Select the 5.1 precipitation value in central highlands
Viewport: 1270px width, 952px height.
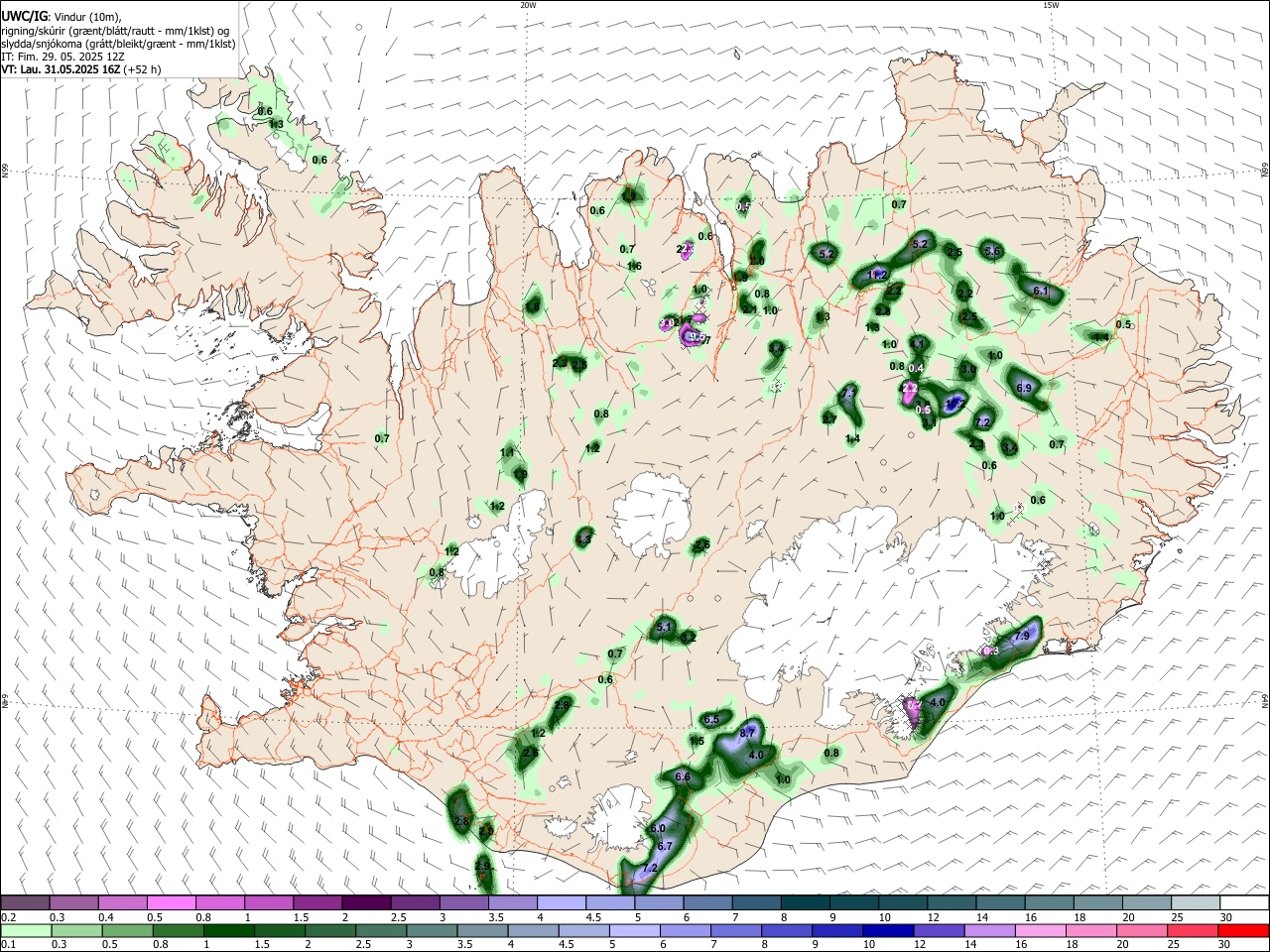pyautogui.click(x=665, y=627)
